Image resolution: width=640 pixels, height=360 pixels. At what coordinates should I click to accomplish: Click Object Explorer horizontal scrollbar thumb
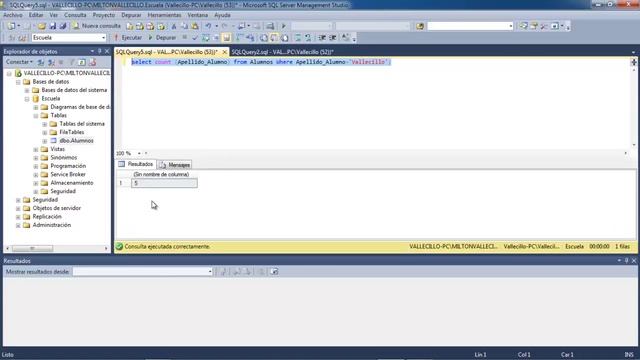[x=32, y=248]
